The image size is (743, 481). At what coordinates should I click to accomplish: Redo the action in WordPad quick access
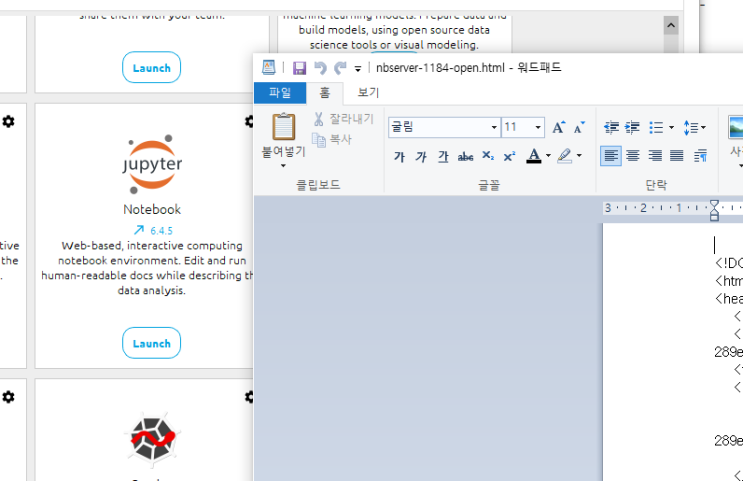(x=340, y=68)
